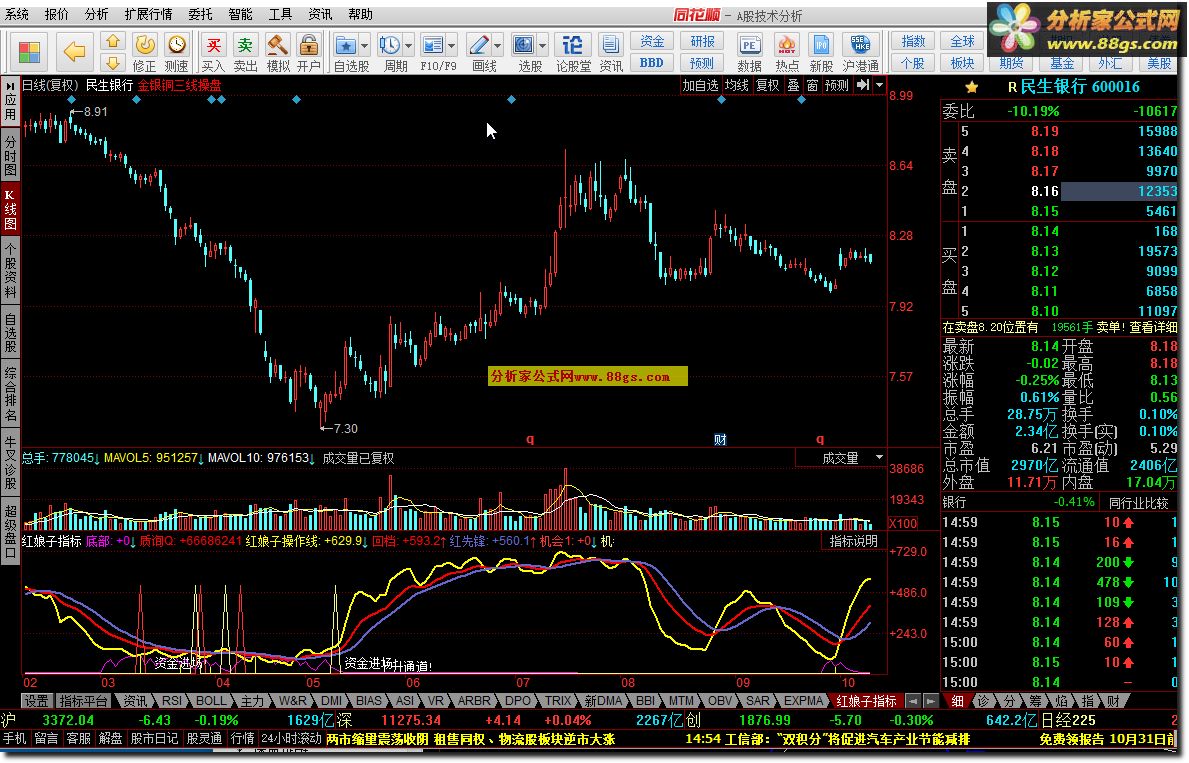The height and width of the screenshot is (763, 1189).
Task: Expand the 画线 dropdown arrow
Action: pos(498,46)
